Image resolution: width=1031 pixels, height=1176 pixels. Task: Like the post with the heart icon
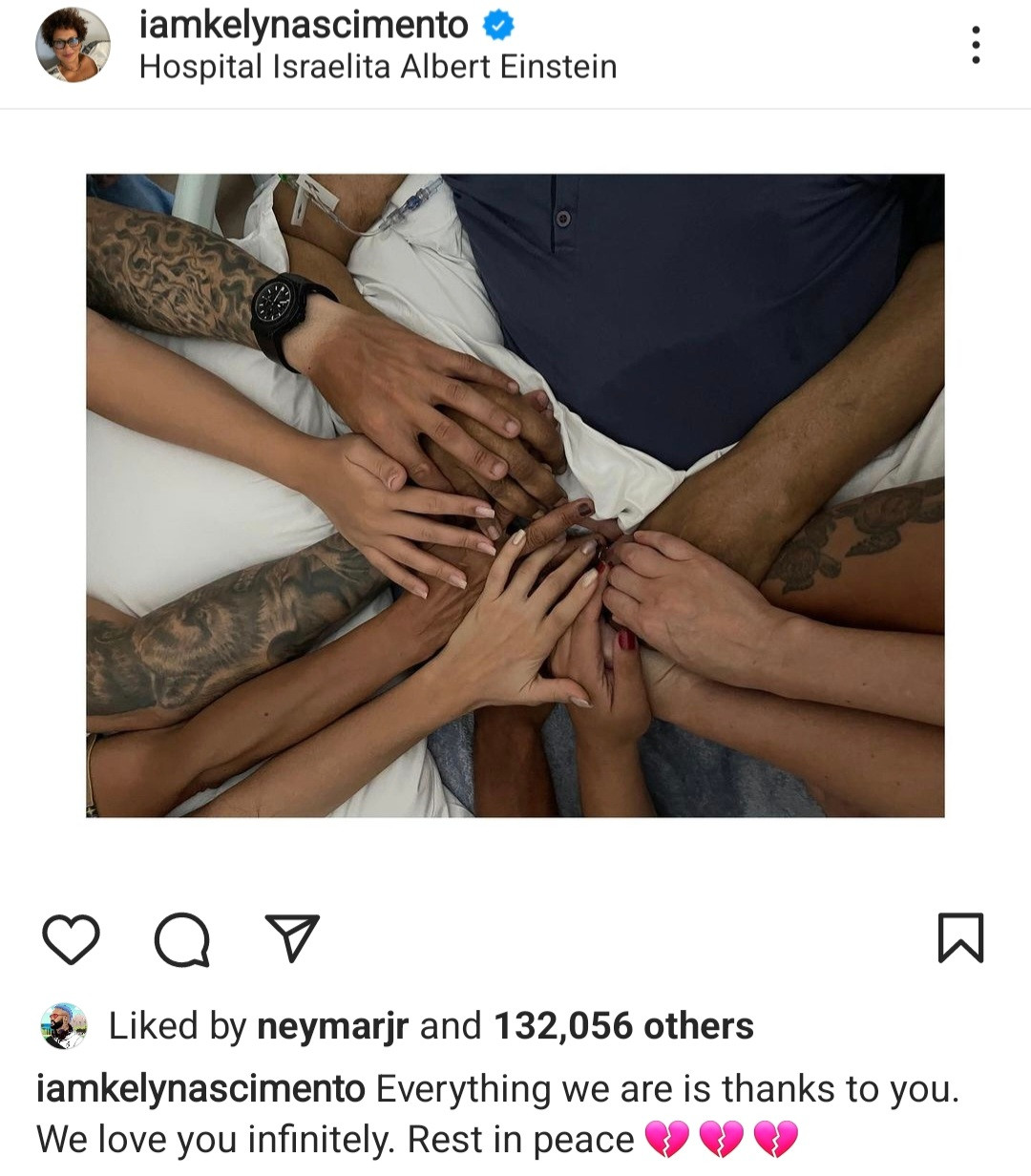click(x=72, y=939)
